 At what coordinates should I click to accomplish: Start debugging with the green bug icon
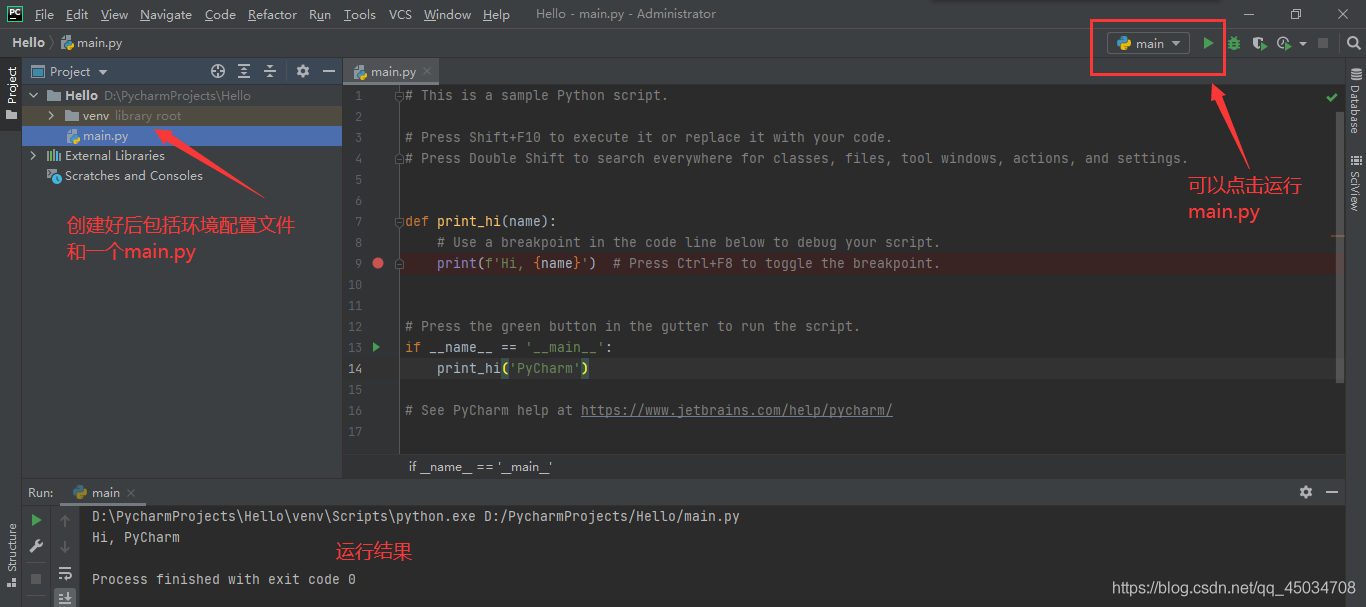point(1234,43)
